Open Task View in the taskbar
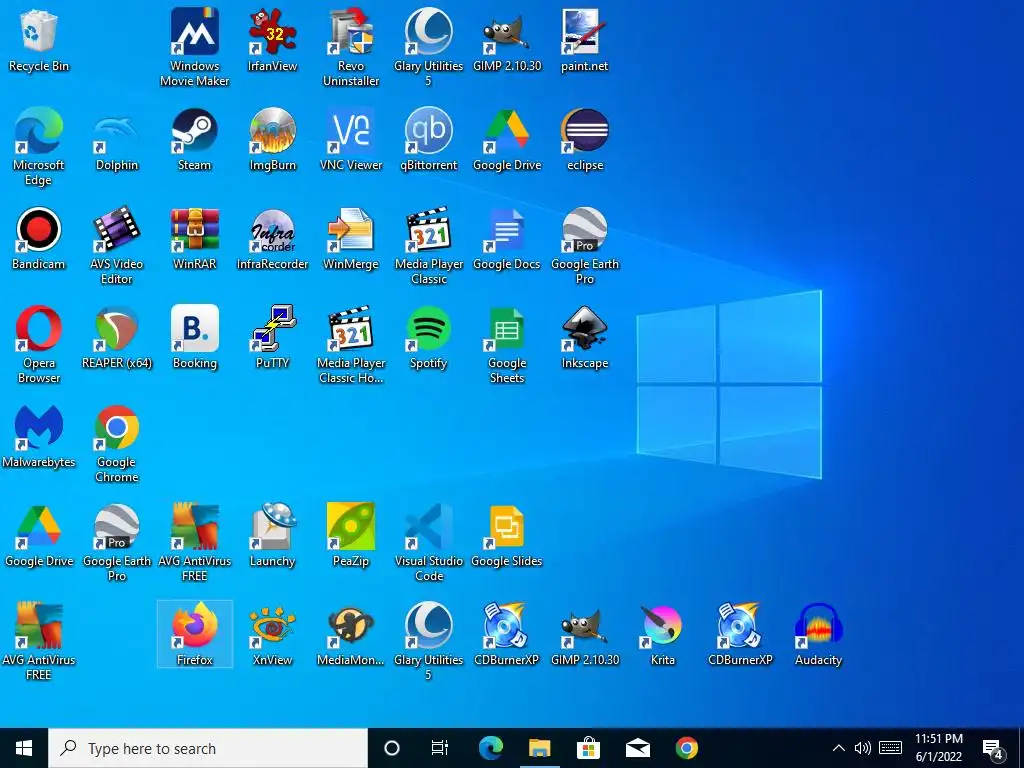The image size is (1024, 768). click(440, 748)
